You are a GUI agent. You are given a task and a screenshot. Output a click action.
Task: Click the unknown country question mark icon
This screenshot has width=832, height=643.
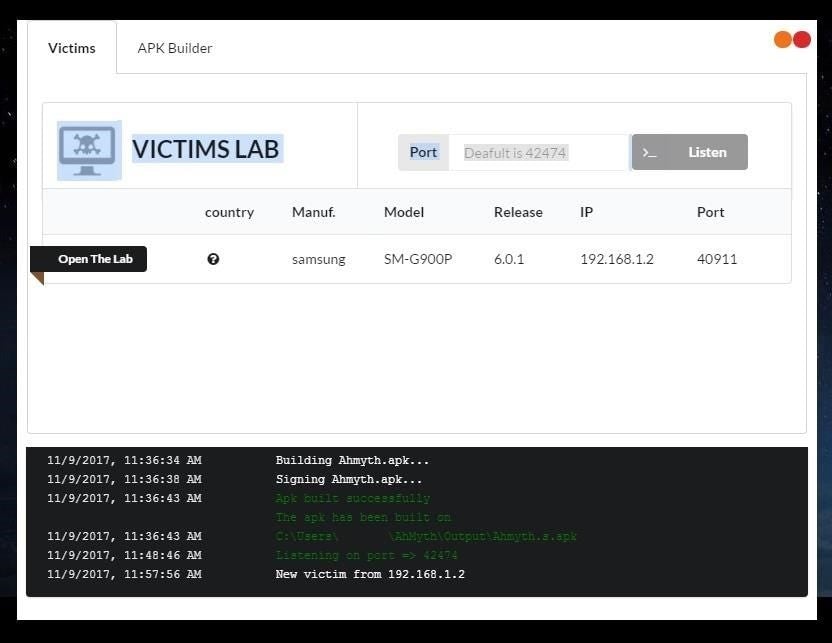(213, 259)
